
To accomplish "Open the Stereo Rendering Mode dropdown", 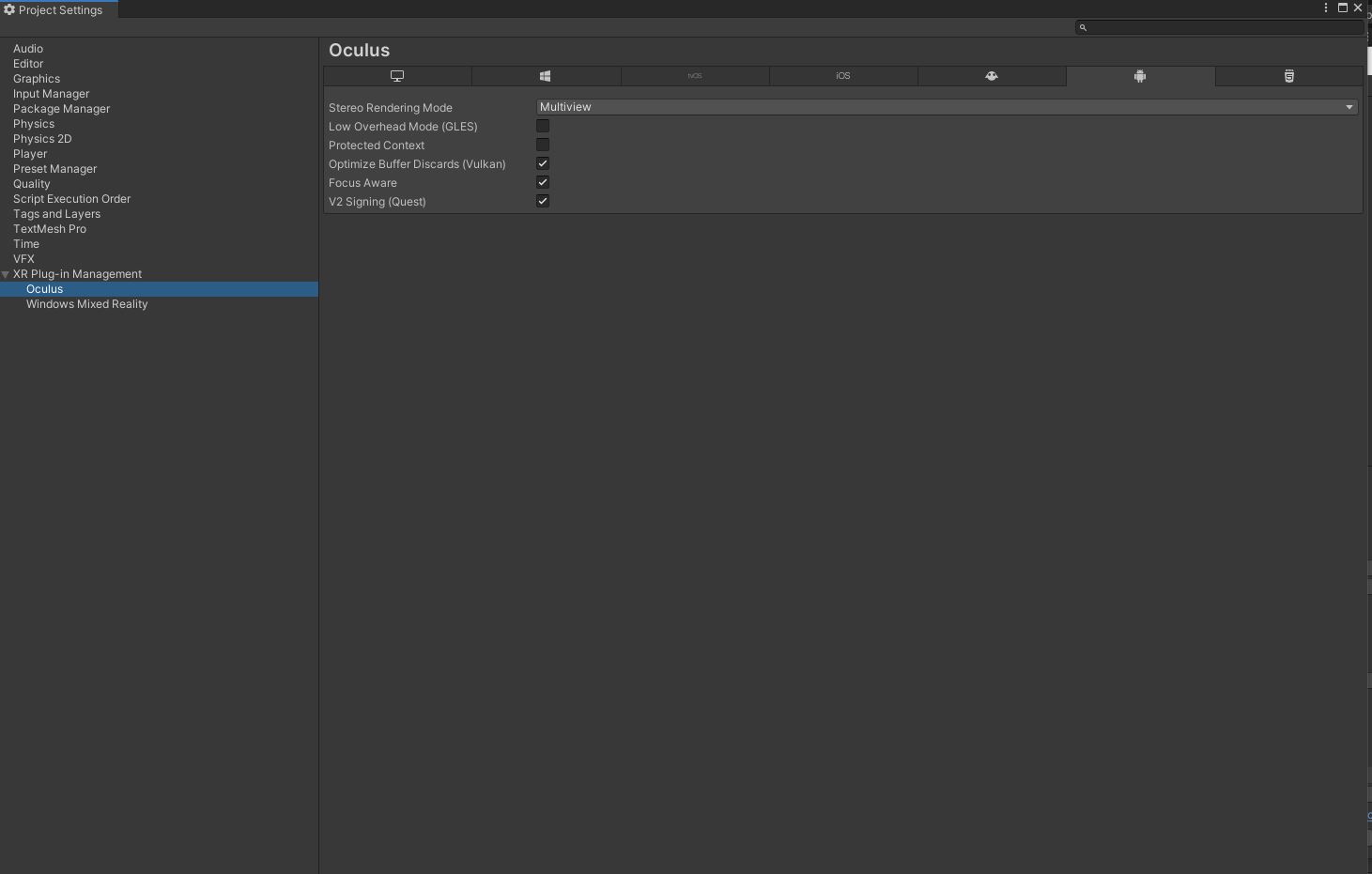I will click(x=946, y=107).
